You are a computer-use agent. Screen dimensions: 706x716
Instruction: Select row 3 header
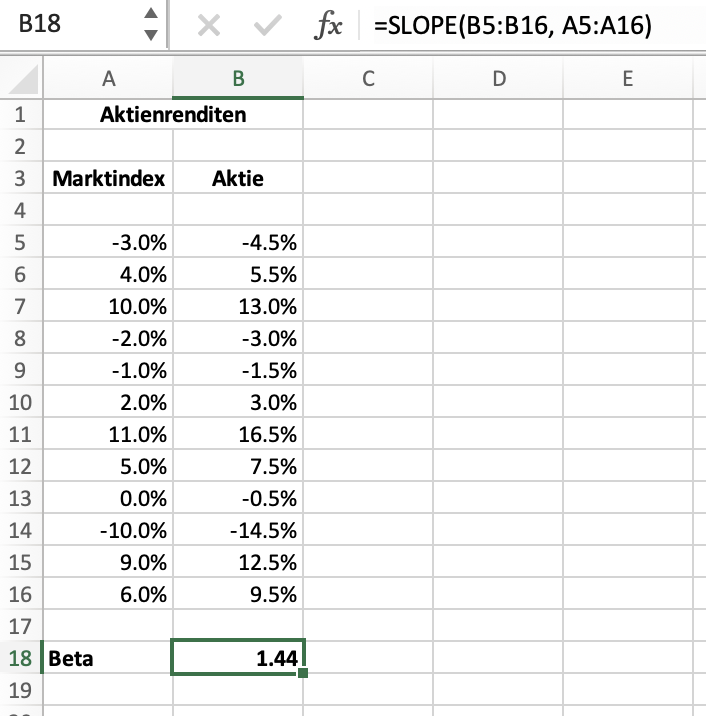[21, 179]
